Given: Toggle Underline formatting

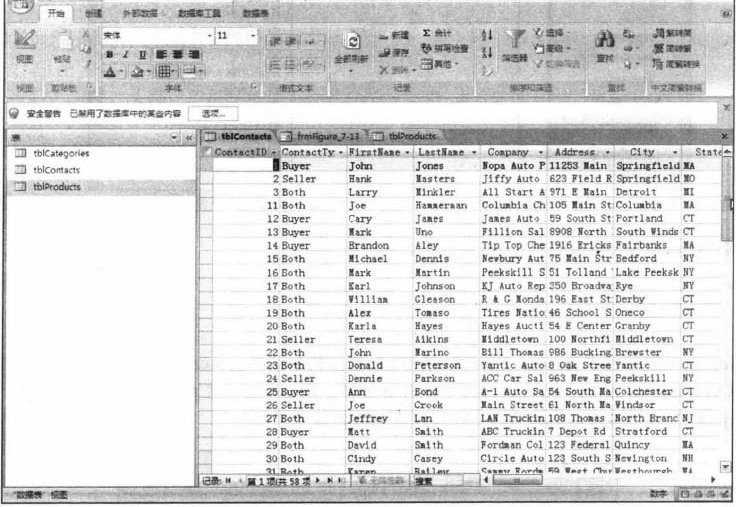Looking at the screenshot, I should [x=142, y=54].
